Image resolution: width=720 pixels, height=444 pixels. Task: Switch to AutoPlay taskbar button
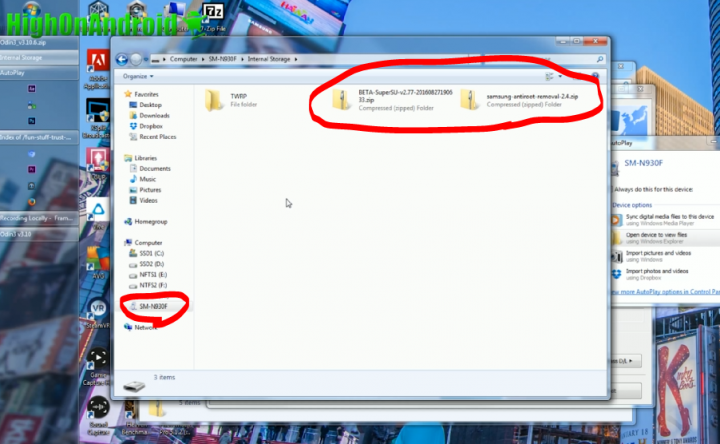(x=39, y=73)
